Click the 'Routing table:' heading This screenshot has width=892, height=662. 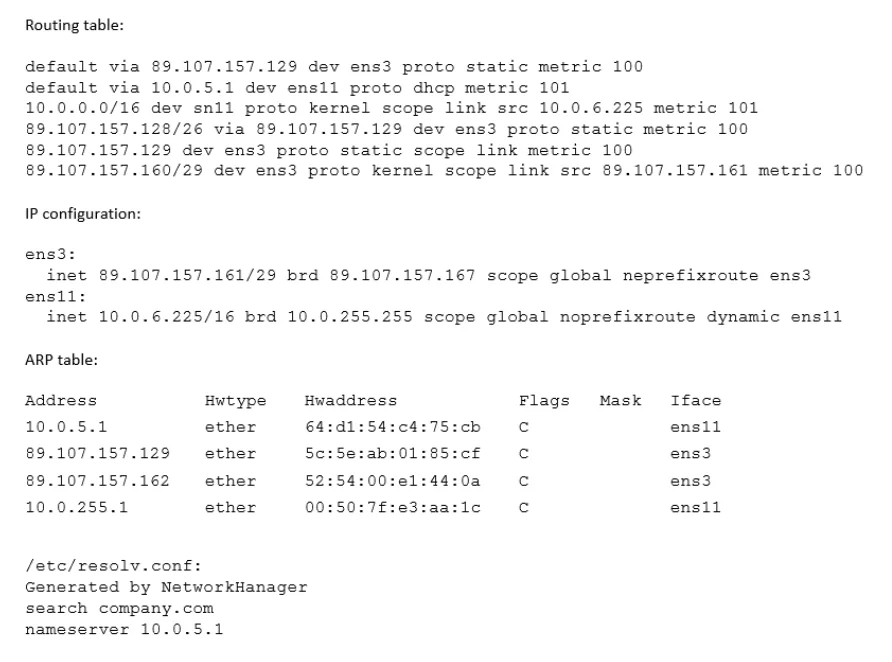tap(74, 26)
